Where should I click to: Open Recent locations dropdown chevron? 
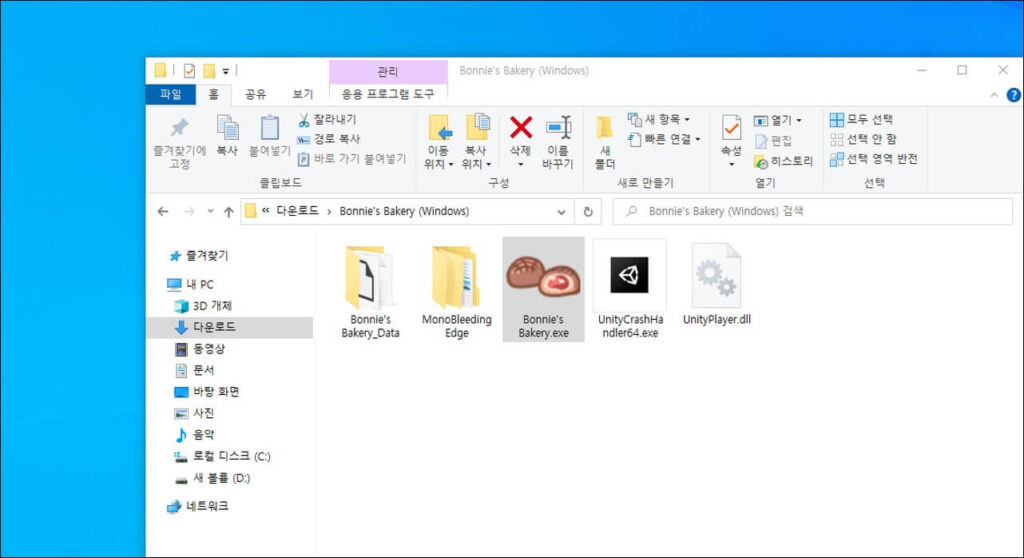click(x=210, y=212)
